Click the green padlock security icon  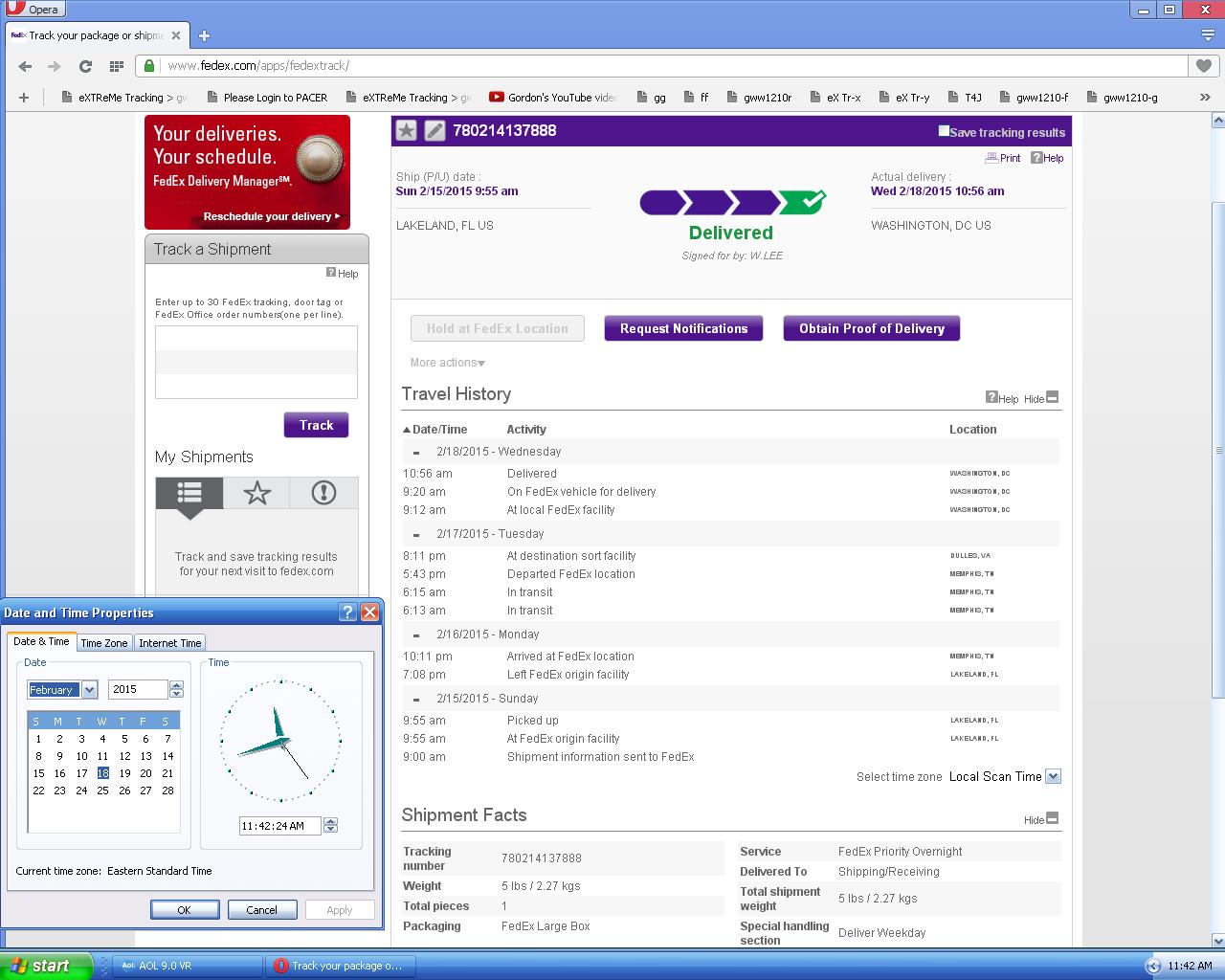pos(149,66)
